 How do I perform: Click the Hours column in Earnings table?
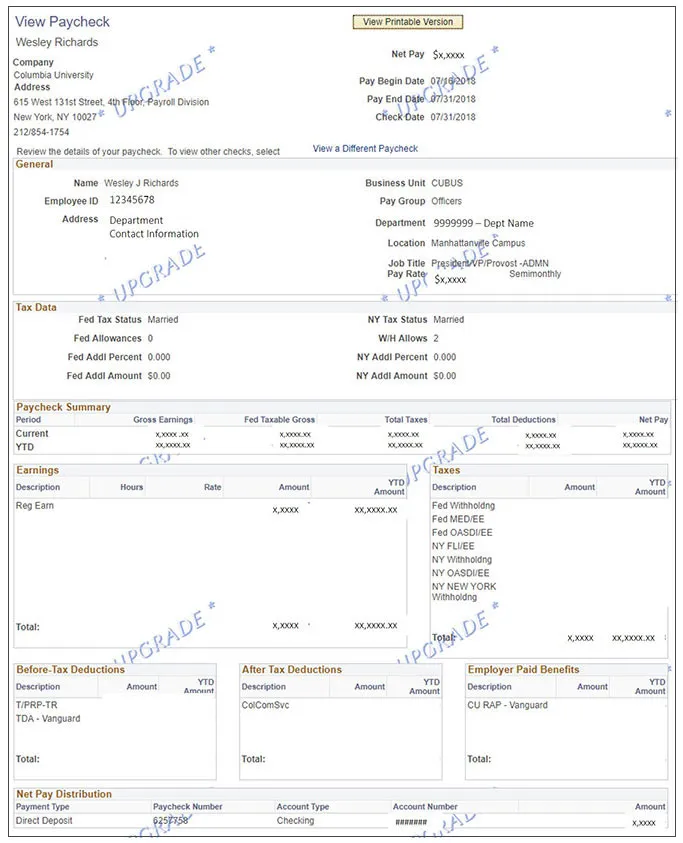131,487
